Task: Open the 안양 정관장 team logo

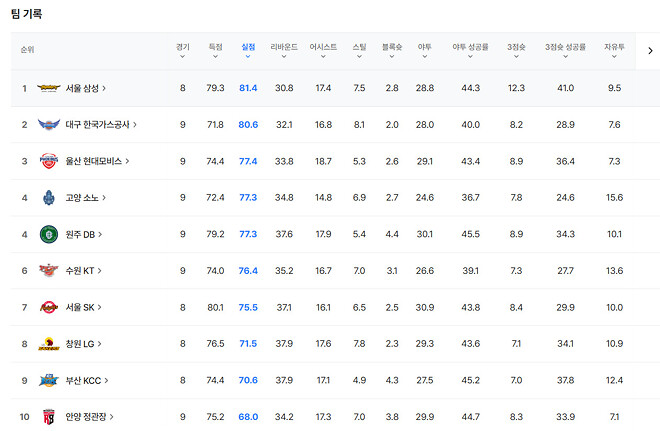Action: click(x=49, y=417)
